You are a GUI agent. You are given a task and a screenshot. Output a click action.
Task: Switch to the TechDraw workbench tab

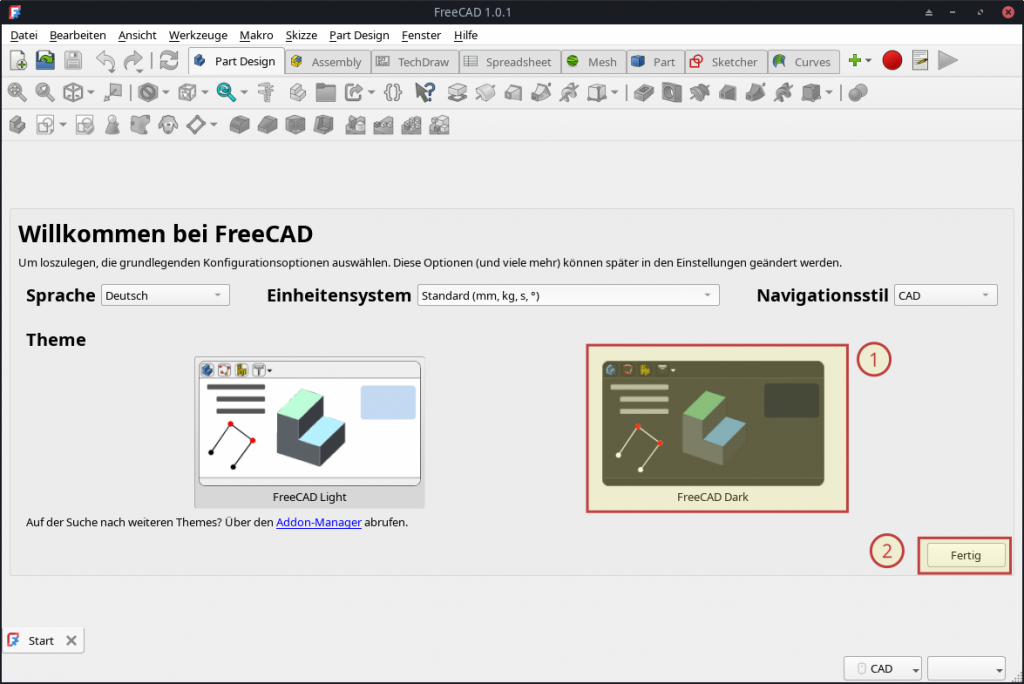click(x=413, y=62)
